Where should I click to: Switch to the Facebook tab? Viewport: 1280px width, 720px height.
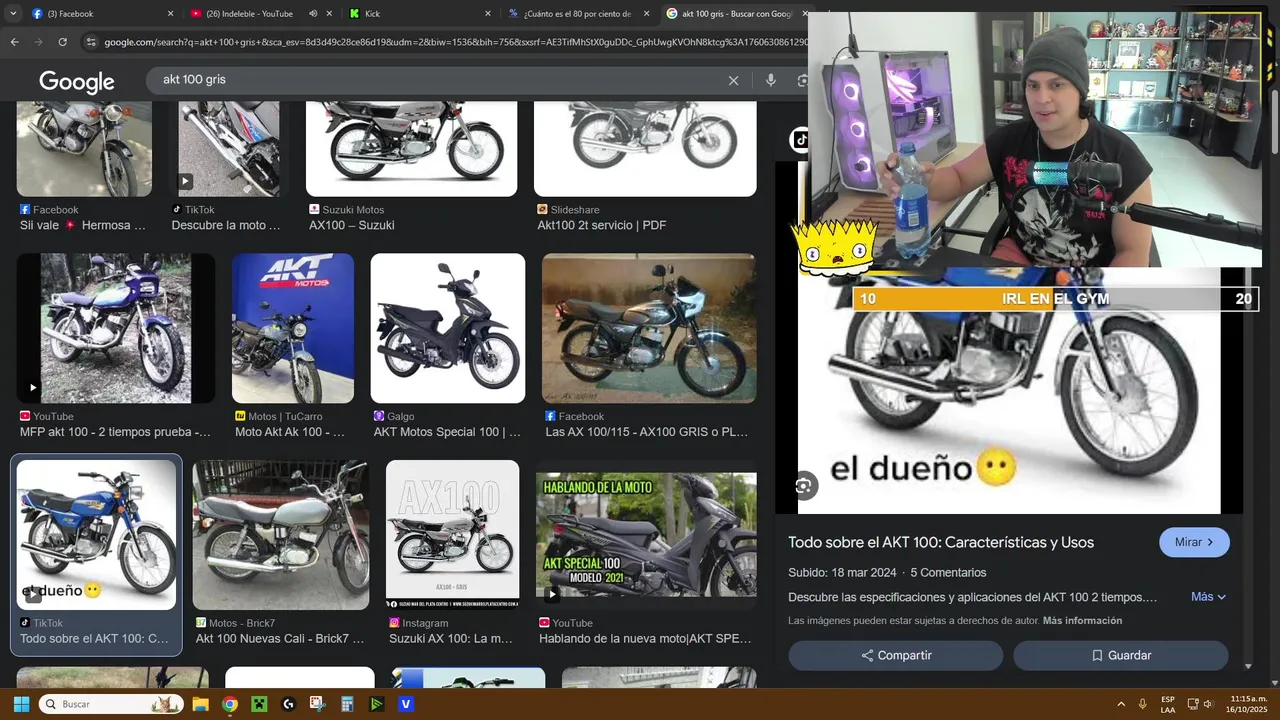(x=98, y=14)
